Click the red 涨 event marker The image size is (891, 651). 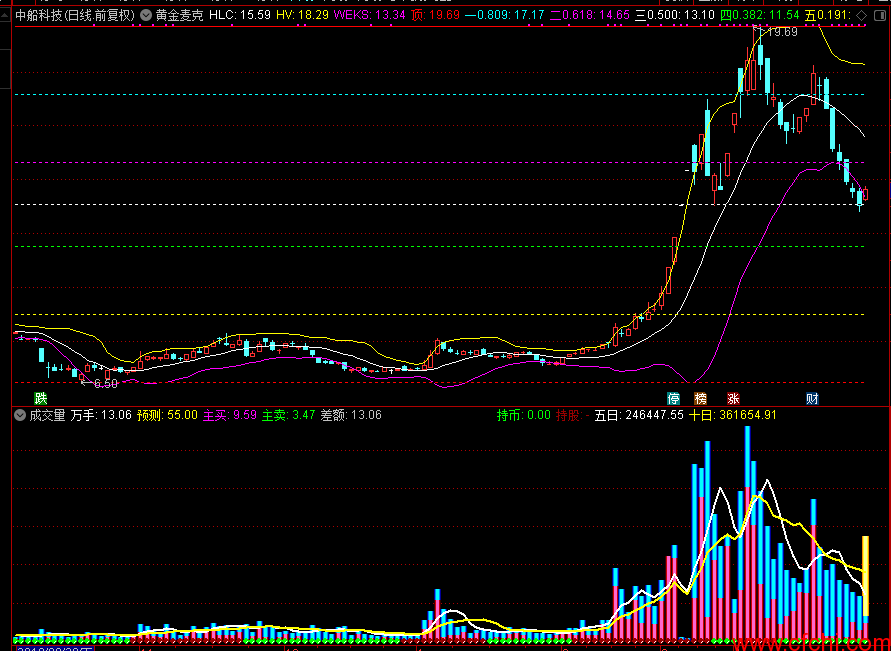click(733, 398)
